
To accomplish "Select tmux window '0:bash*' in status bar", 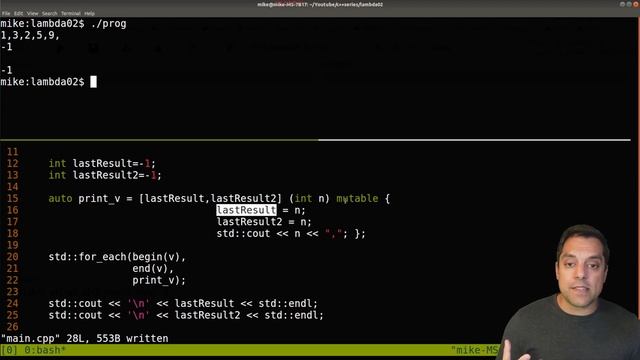I will click(45, 350).
